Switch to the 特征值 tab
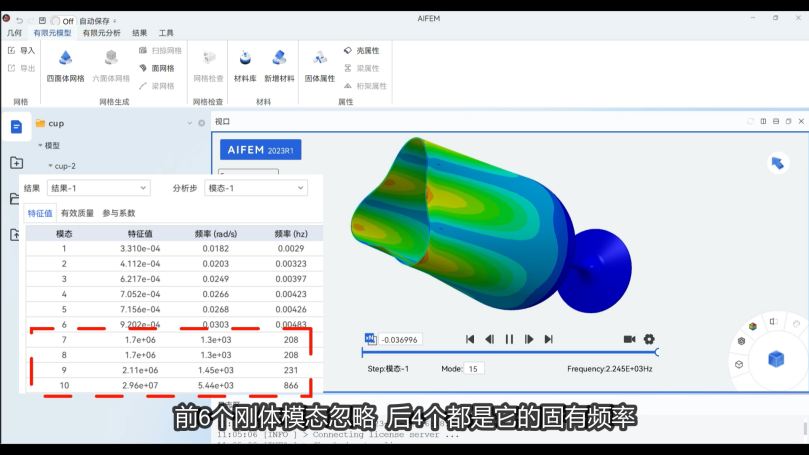 click(x=40, y=213)
